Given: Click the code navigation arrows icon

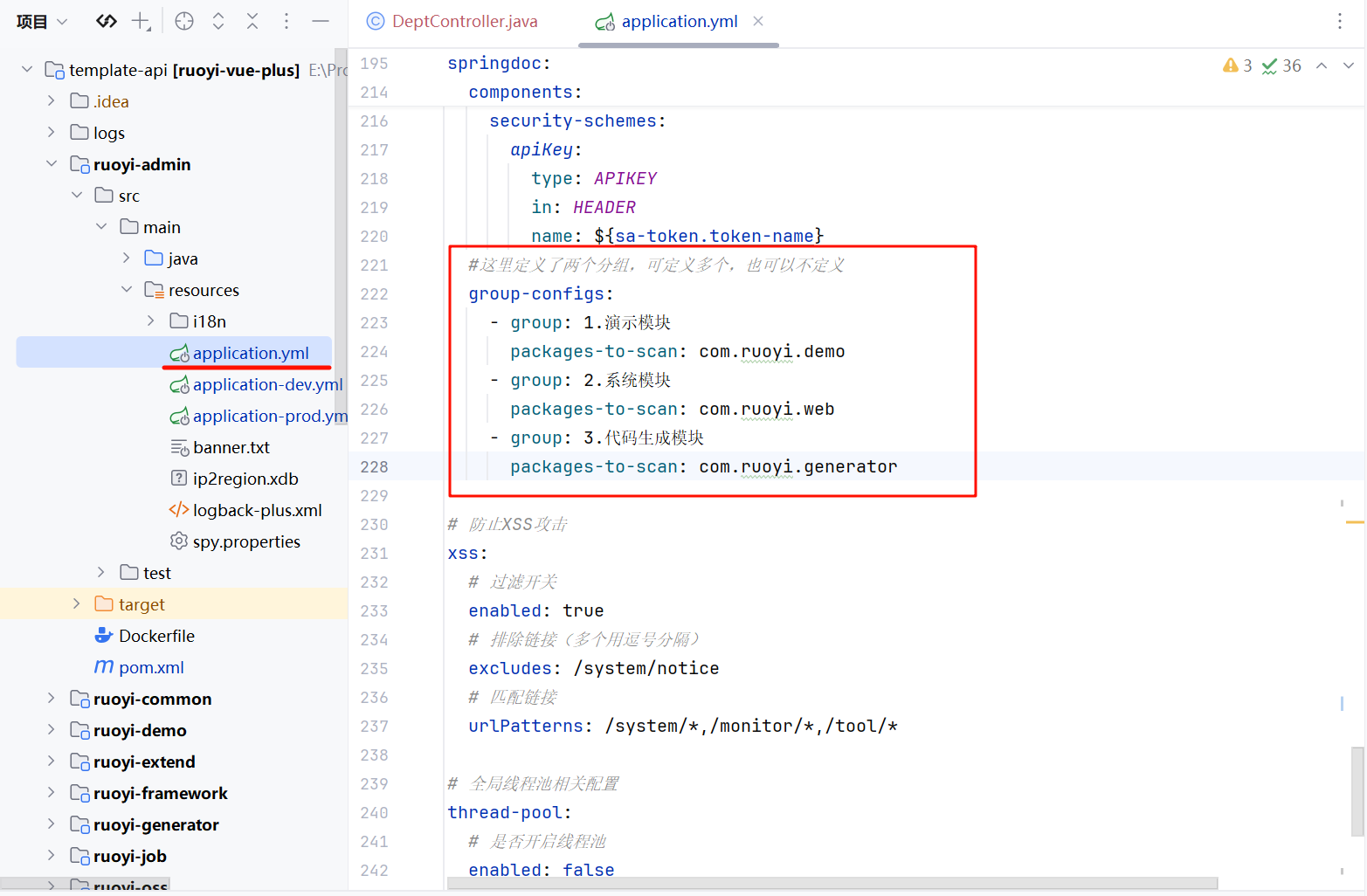Looking at the screenshot, I should (107, 21).
